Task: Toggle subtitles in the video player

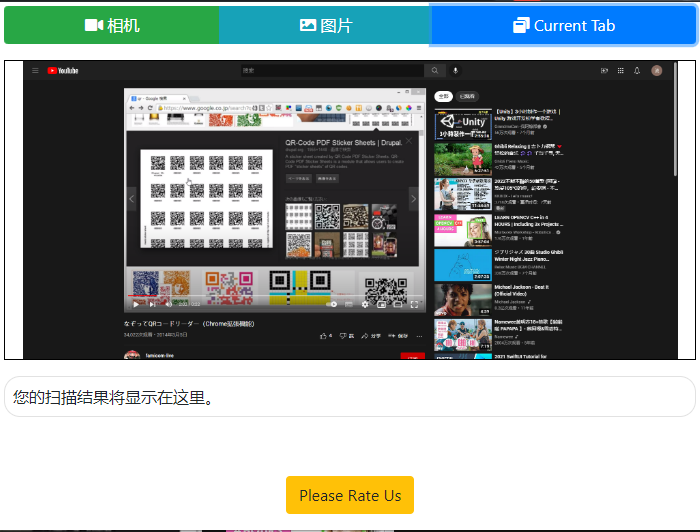Action: 349,304
